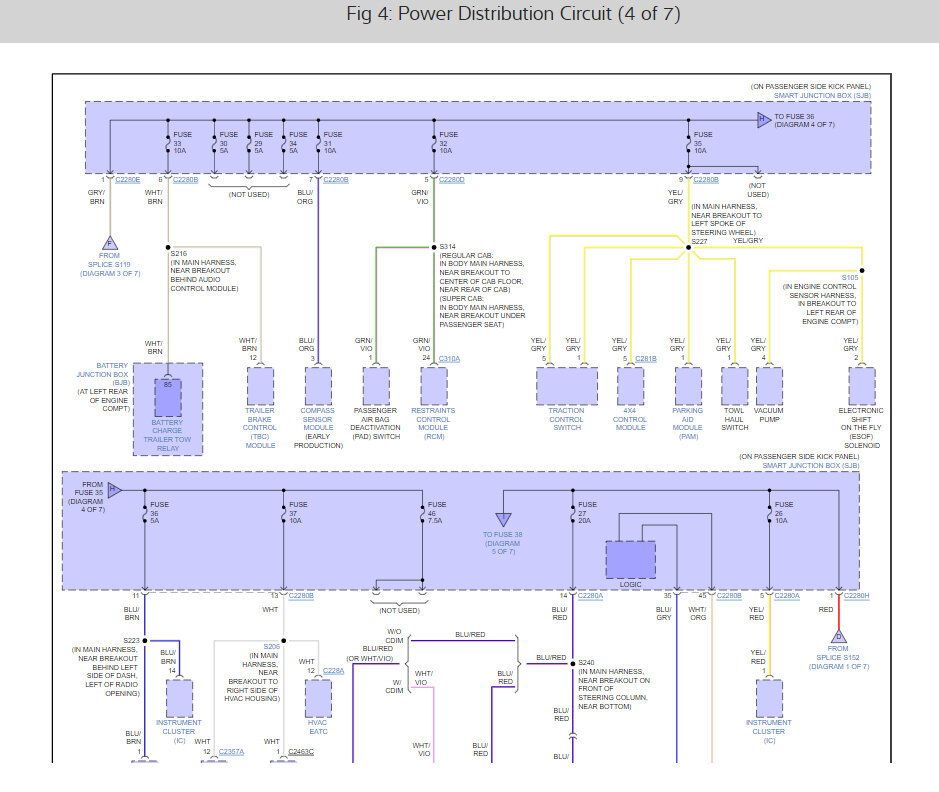The image size is (939, 792).
Task: Open C2280B link beside WHT/ORG pin 45
Action: pos(729,596)
